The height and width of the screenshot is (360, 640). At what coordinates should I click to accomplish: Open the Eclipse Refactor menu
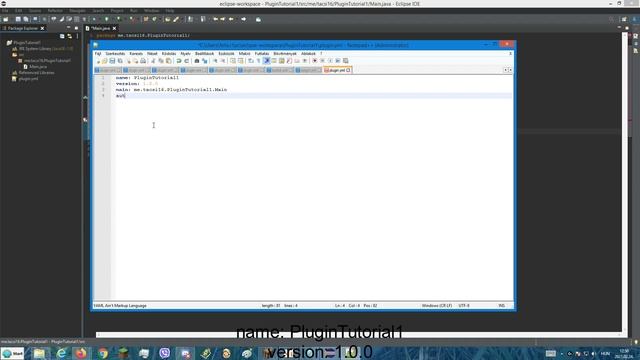pos(55,11)
